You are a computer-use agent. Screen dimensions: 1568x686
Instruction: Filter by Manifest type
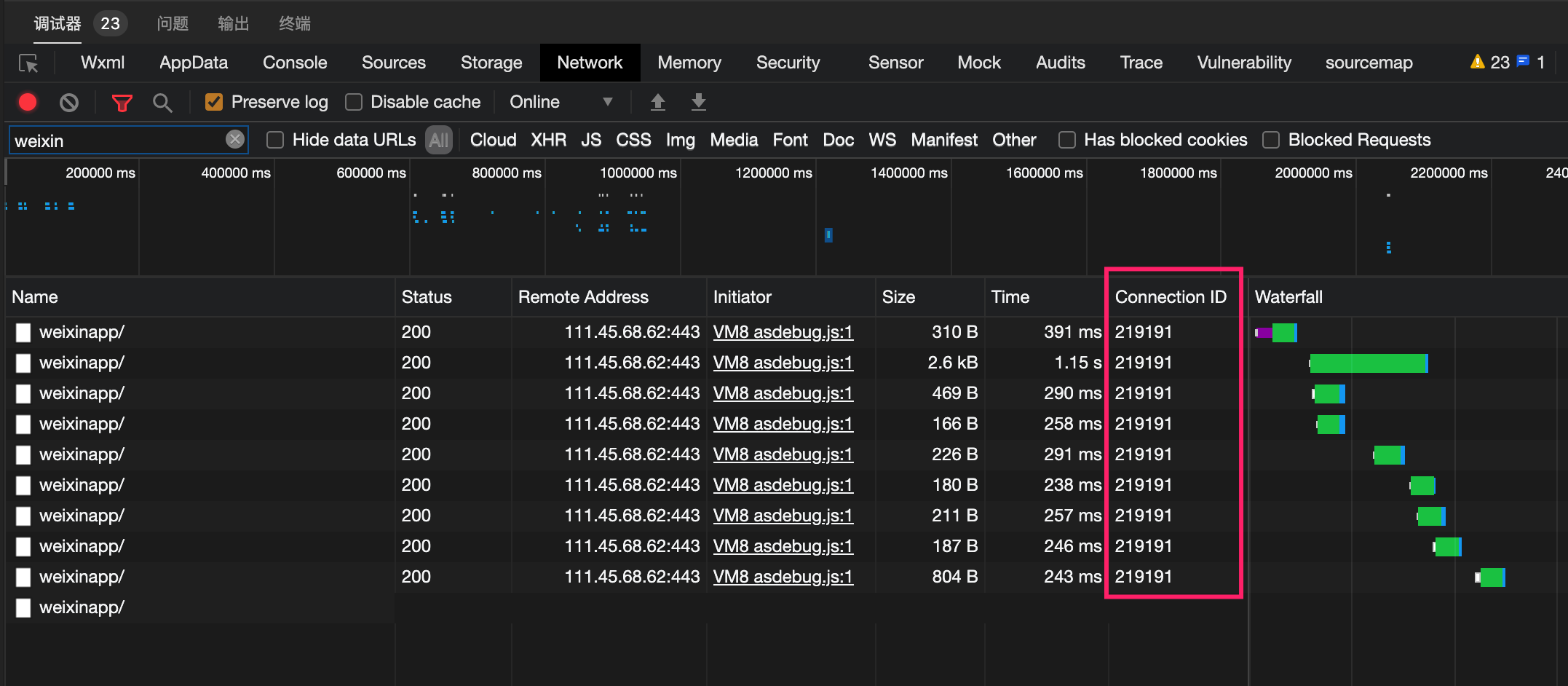pyautogui.click(x=944, y=140)
